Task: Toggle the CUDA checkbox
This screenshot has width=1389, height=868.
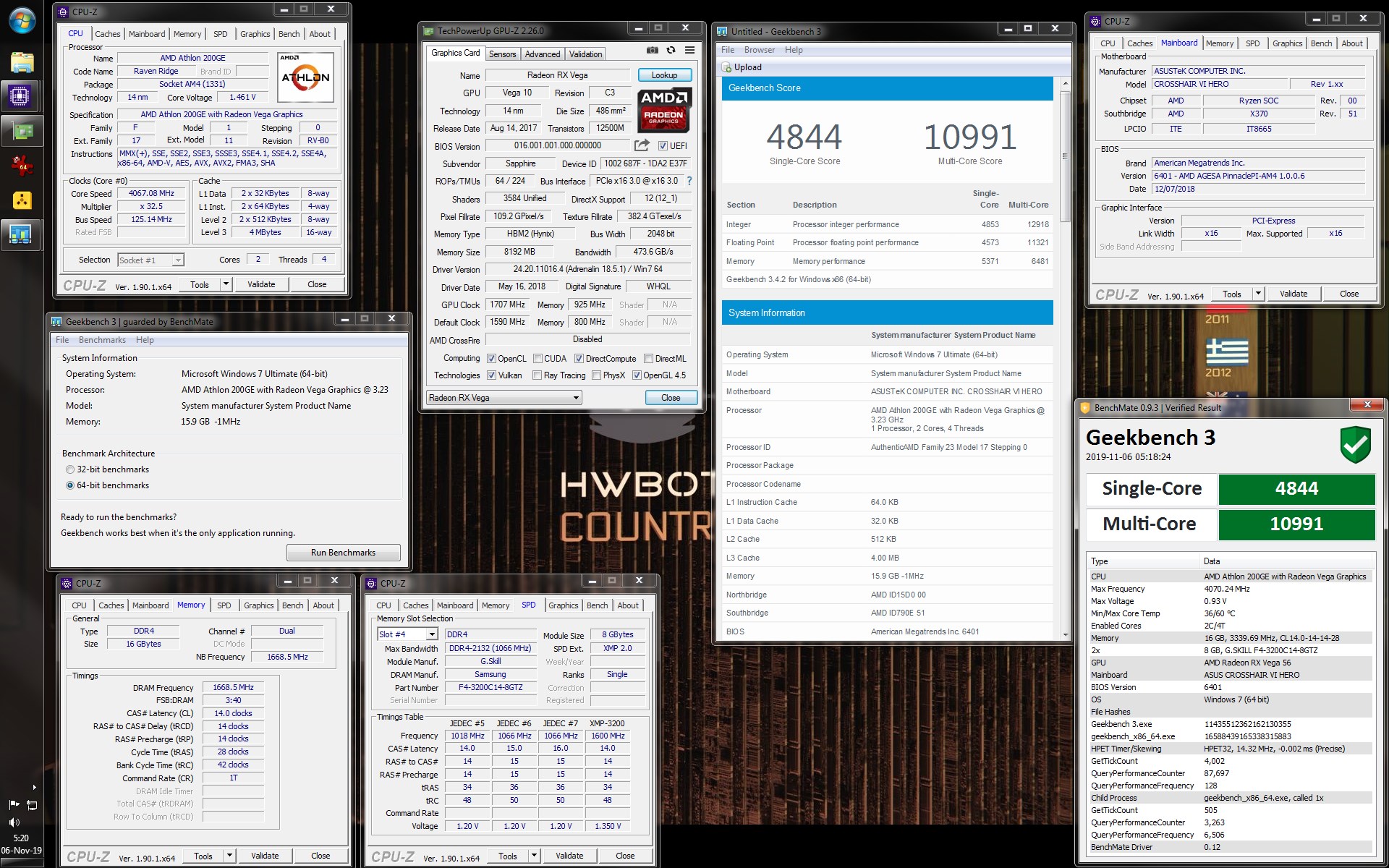Action: (x=538, y=359)
